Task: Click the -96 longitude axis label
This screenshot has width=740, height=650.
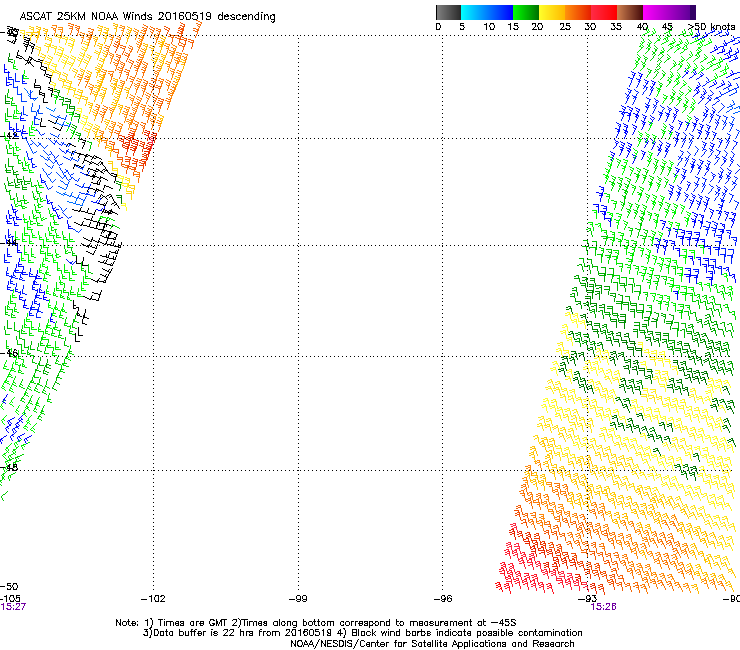Action: point(443,599)
